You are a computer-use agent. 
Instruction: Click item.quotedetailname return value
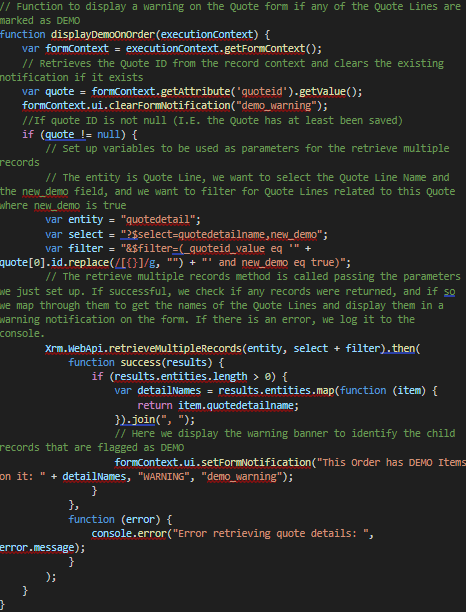[236, 406]
